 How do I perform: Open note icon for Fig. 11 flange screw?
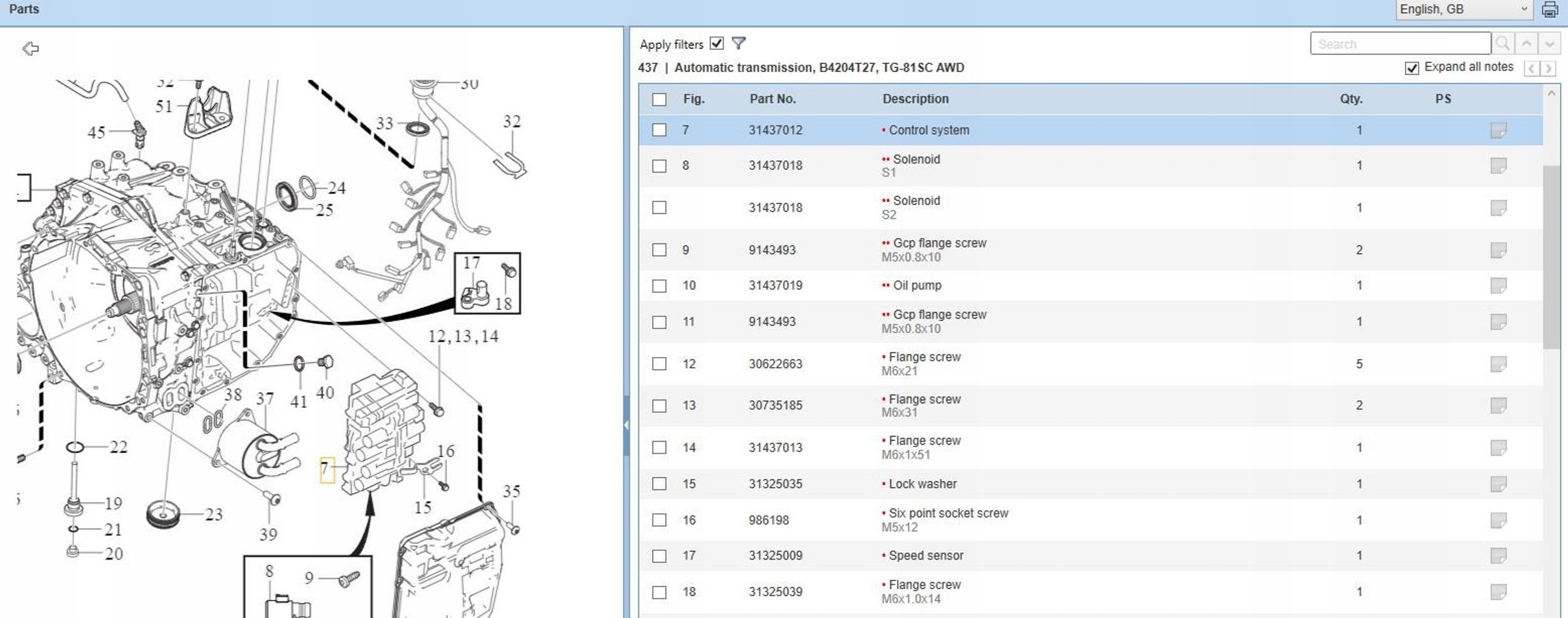click(x=1498, y=322)
